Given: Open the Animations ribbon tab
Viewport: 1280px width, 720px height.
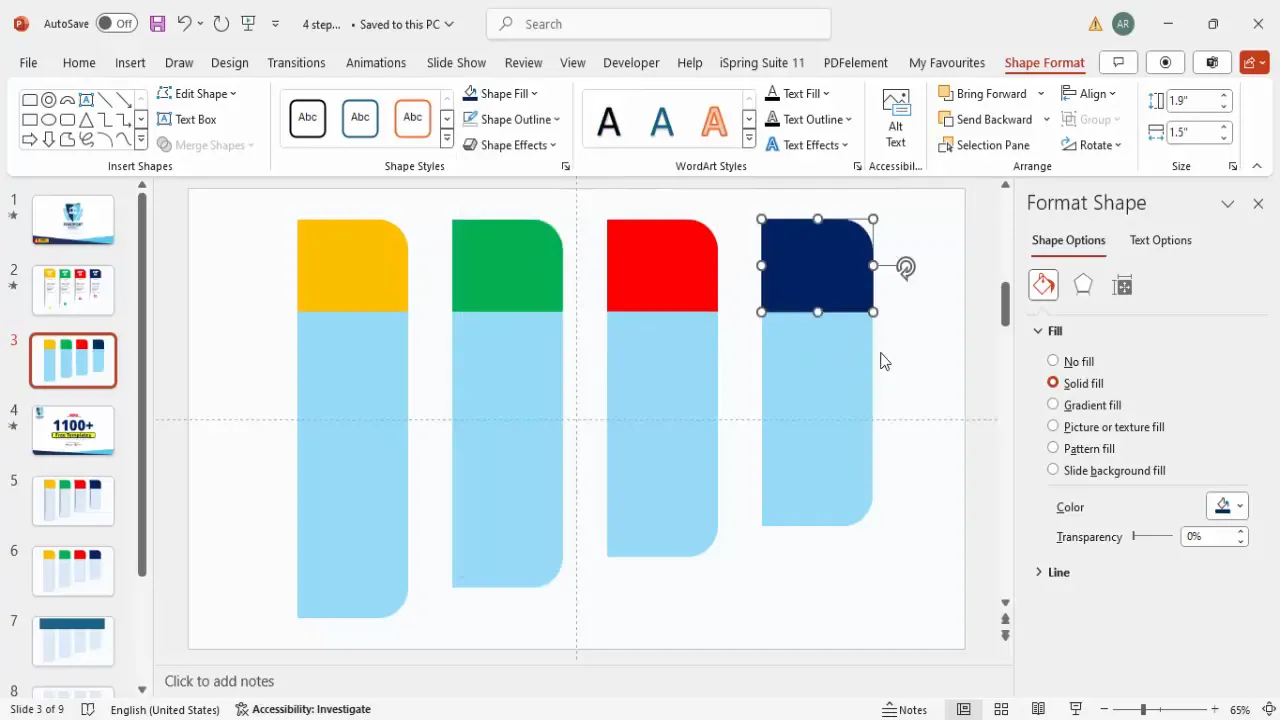Looking at the screenshot, I should 376,62.
